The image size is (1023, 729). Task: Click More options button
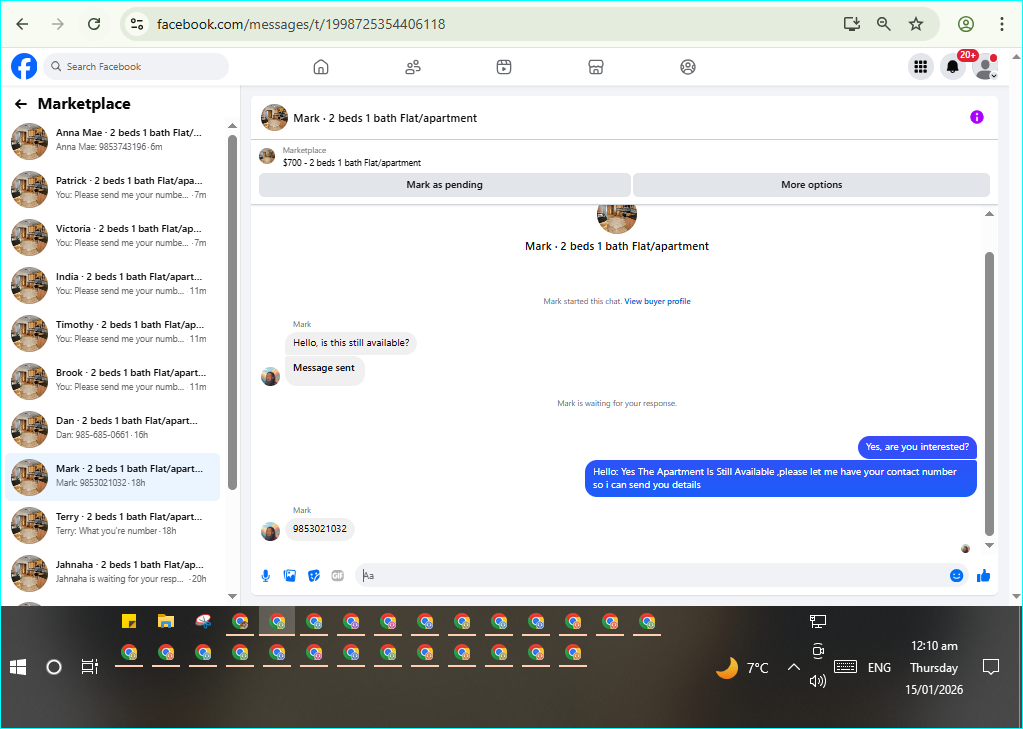tap(811, 185)
